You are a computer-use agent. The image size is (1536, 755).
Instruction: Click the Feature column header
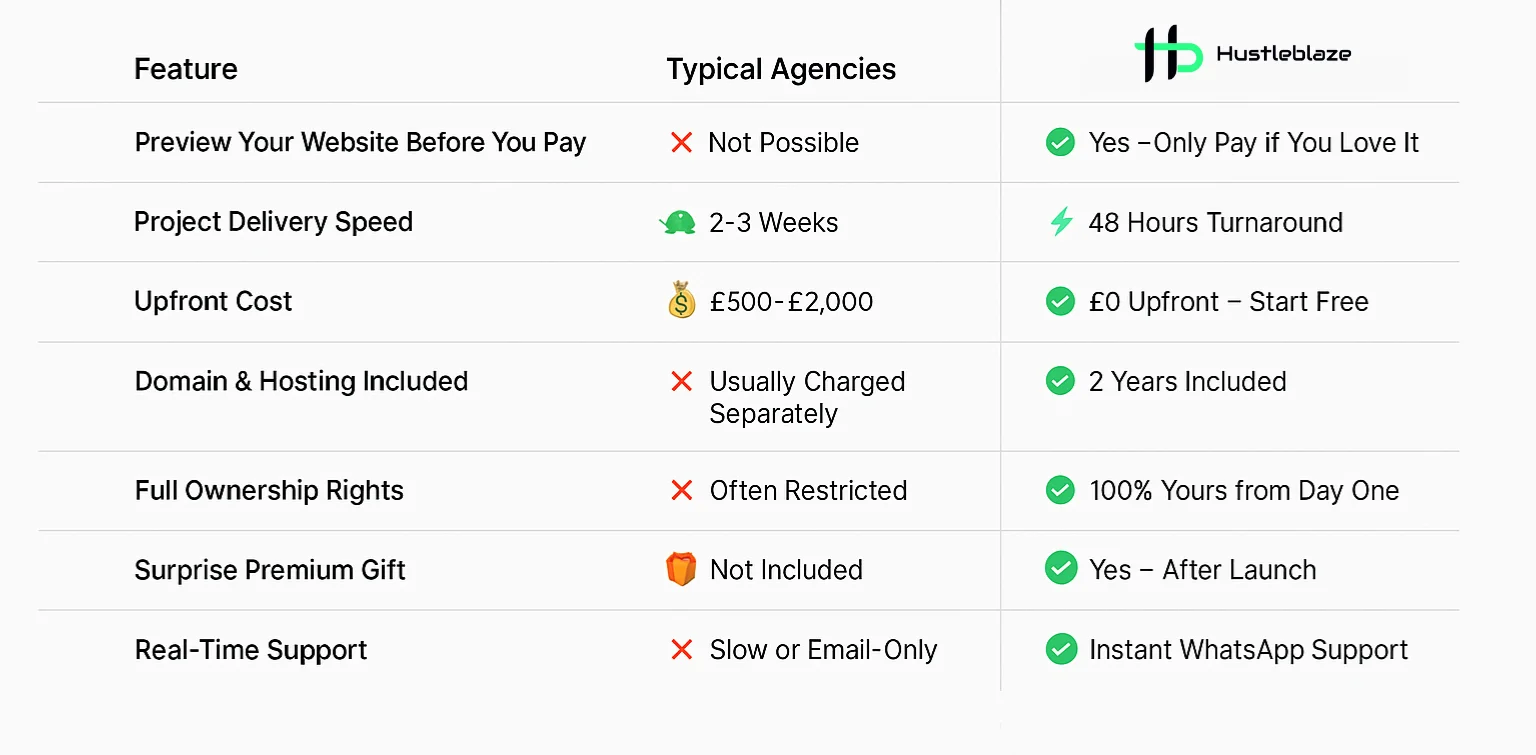186,69
